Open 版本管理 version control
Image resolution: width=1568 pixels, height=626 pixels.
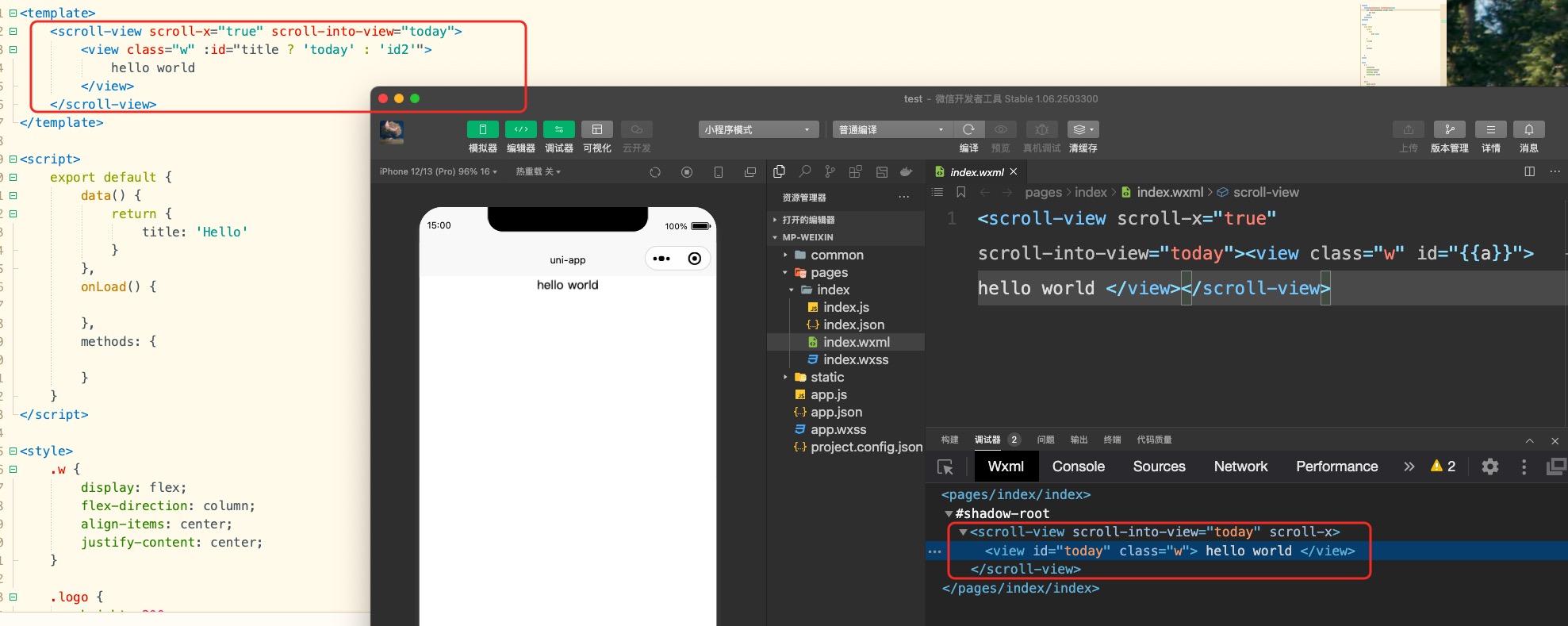1450,129
